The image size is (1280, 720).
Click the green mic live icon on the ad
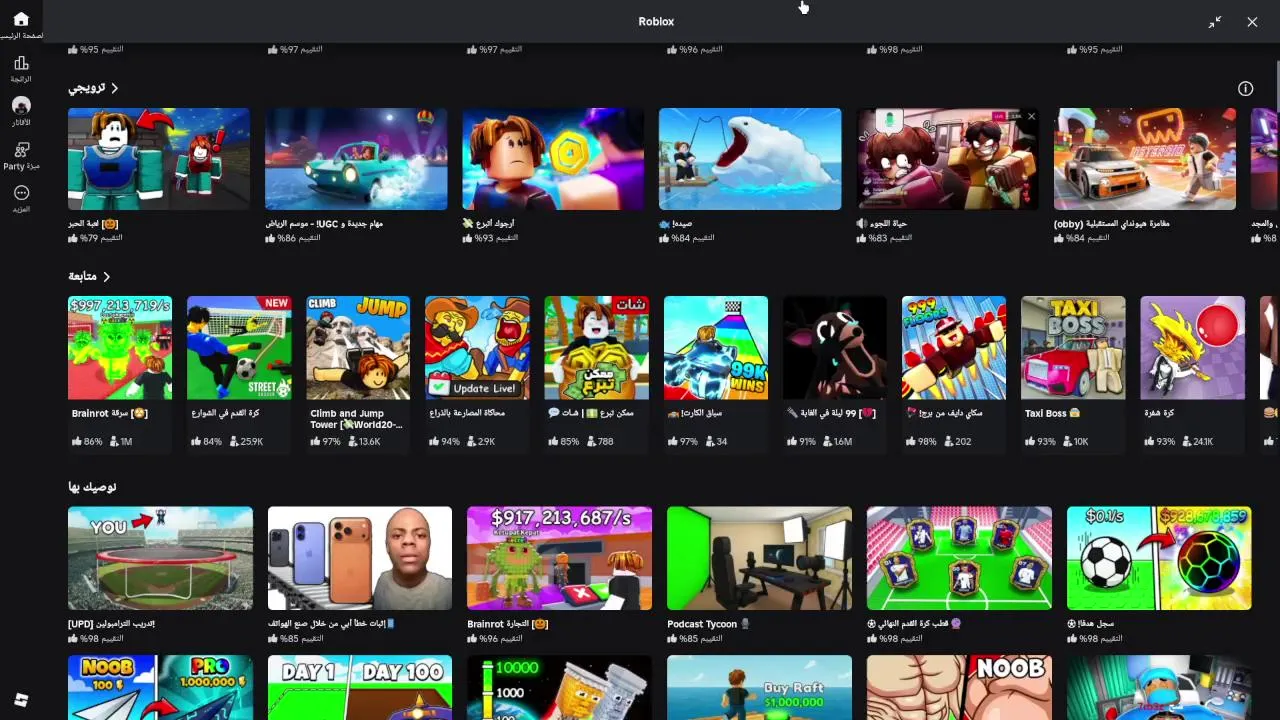click(887, 120)
